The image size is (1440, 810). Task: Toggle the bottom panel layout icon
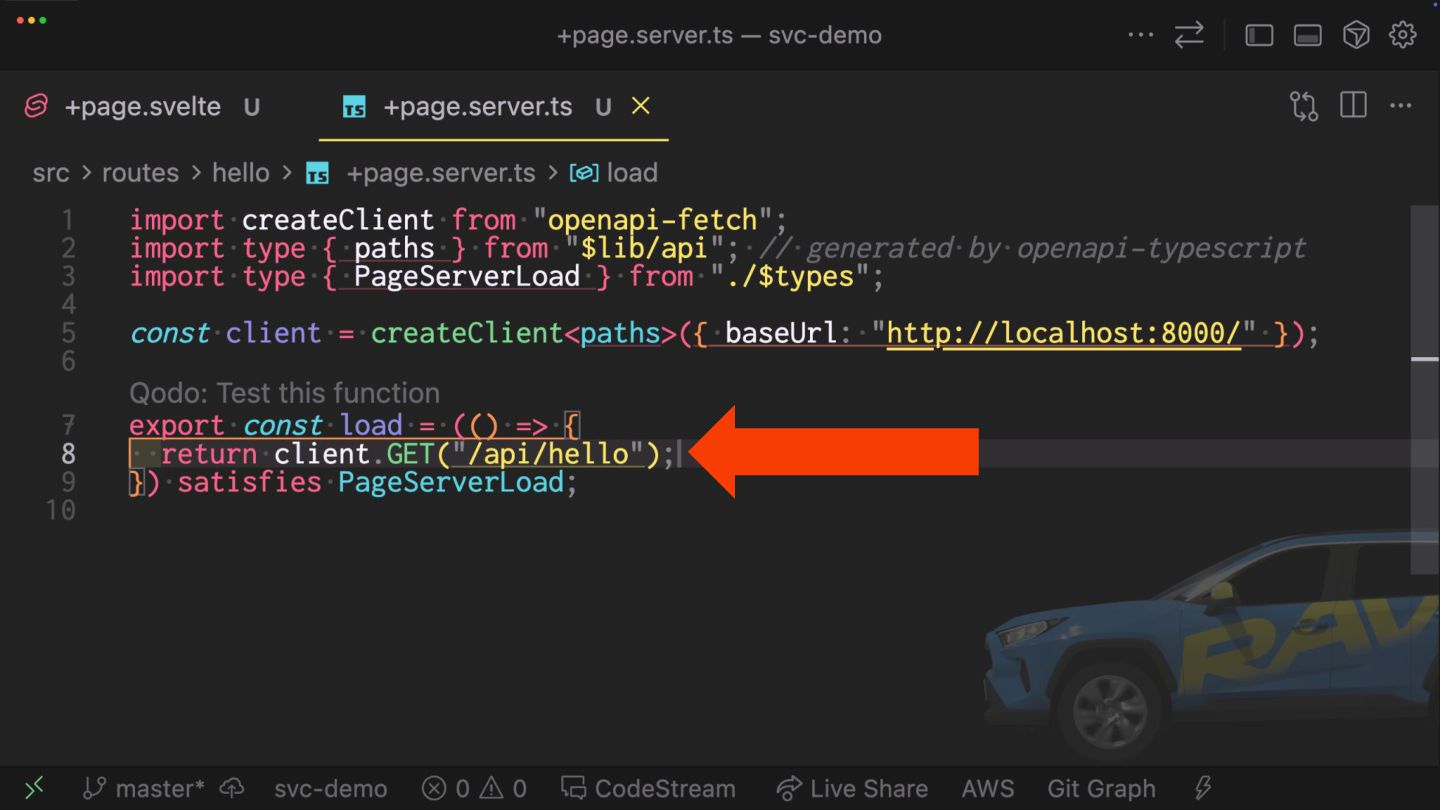[1307, 35]
